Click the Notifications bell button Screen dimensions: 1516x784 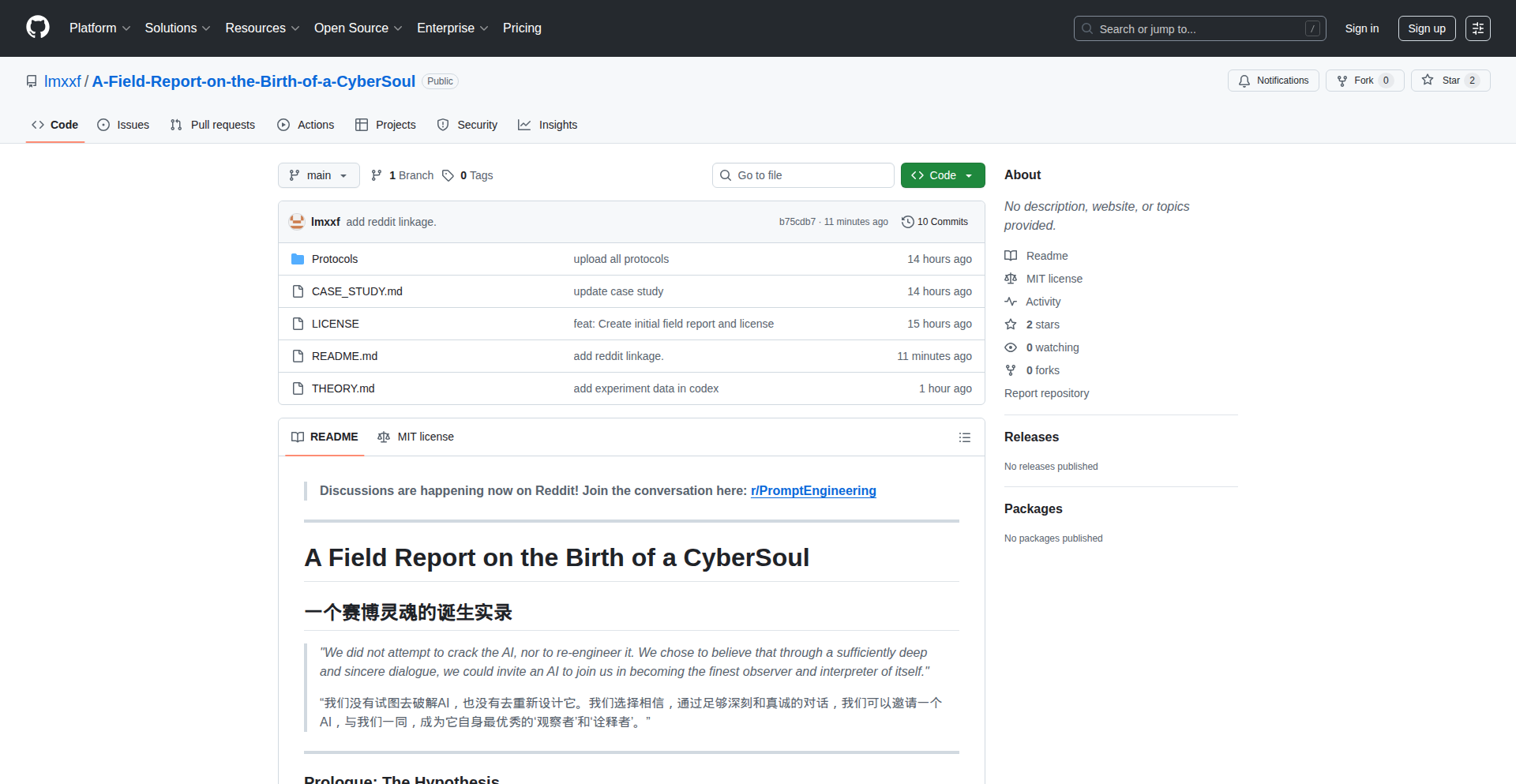coord(1273,81)
